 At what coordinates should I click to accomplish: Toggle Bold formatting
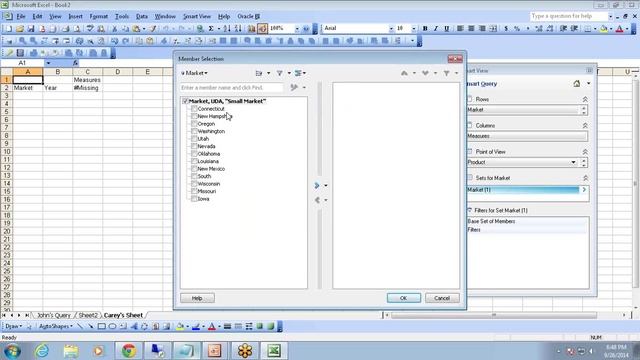(425, 29)
